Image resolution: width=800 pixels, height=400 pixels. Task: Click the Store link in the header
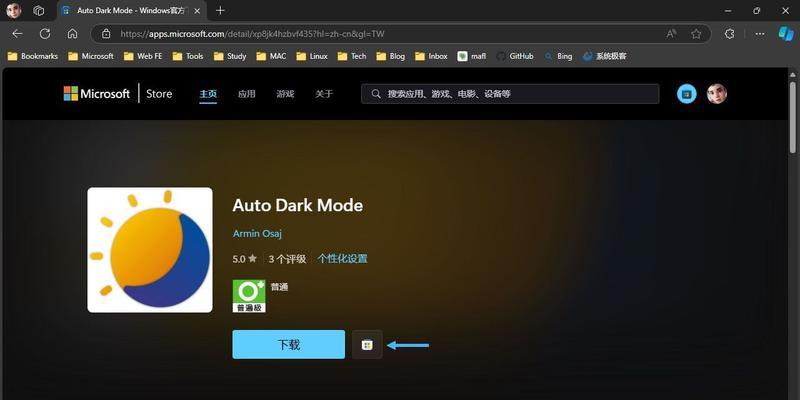tap(159, 94)
